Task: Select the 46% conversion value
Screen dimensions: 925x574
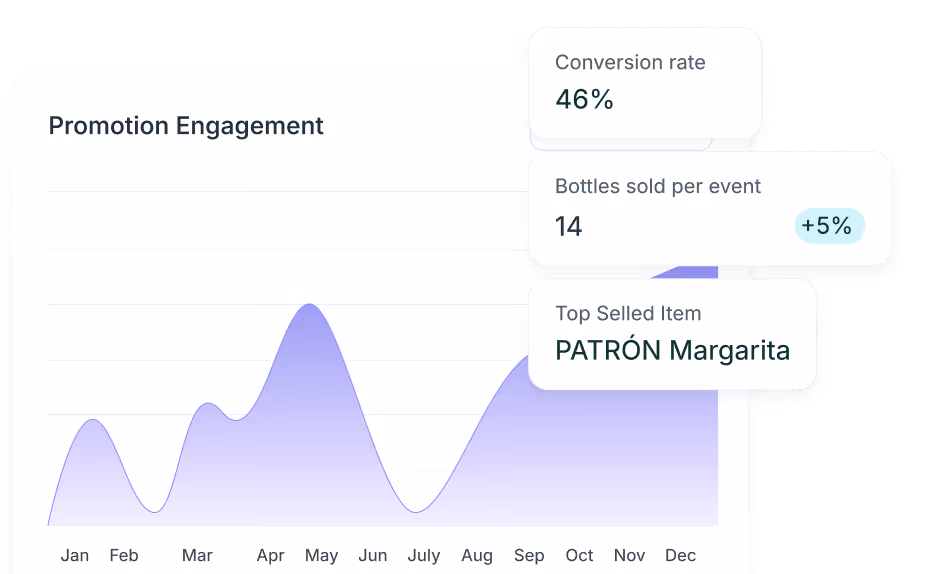Action: tap(584, 99)
